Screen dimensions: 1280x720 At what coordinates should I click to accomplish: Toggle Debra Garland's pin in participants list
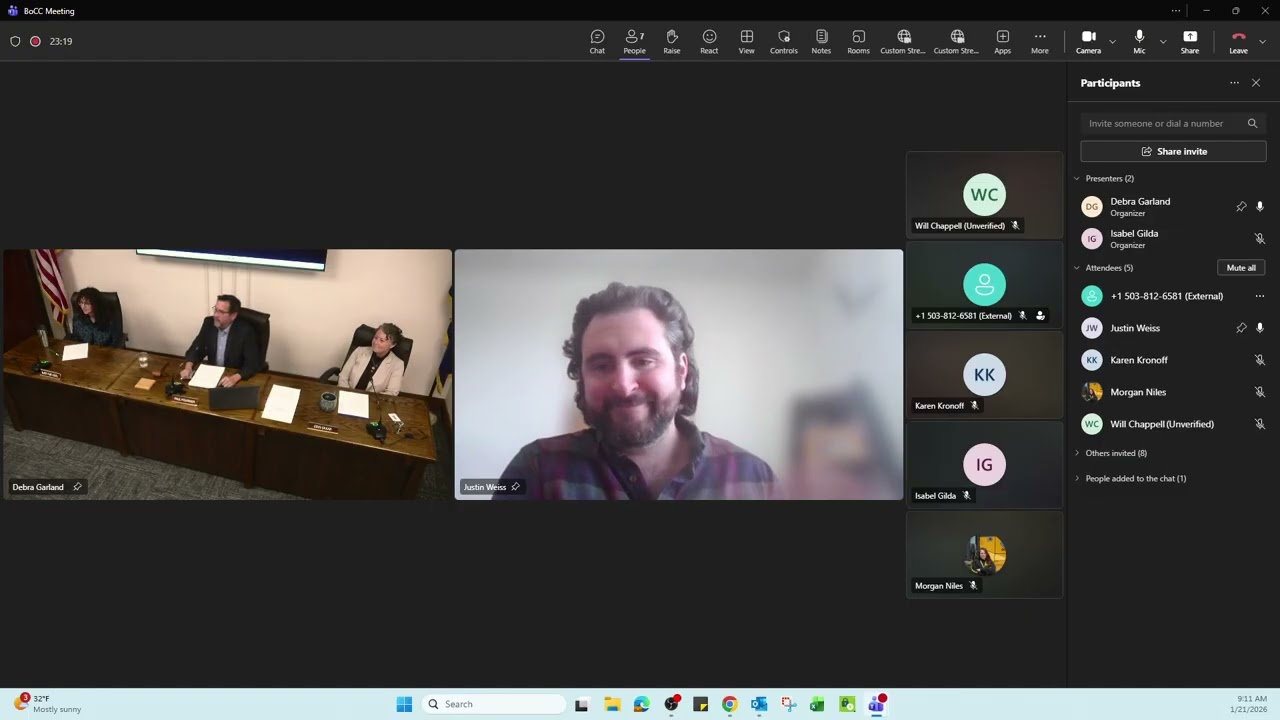pos(1241,206)
